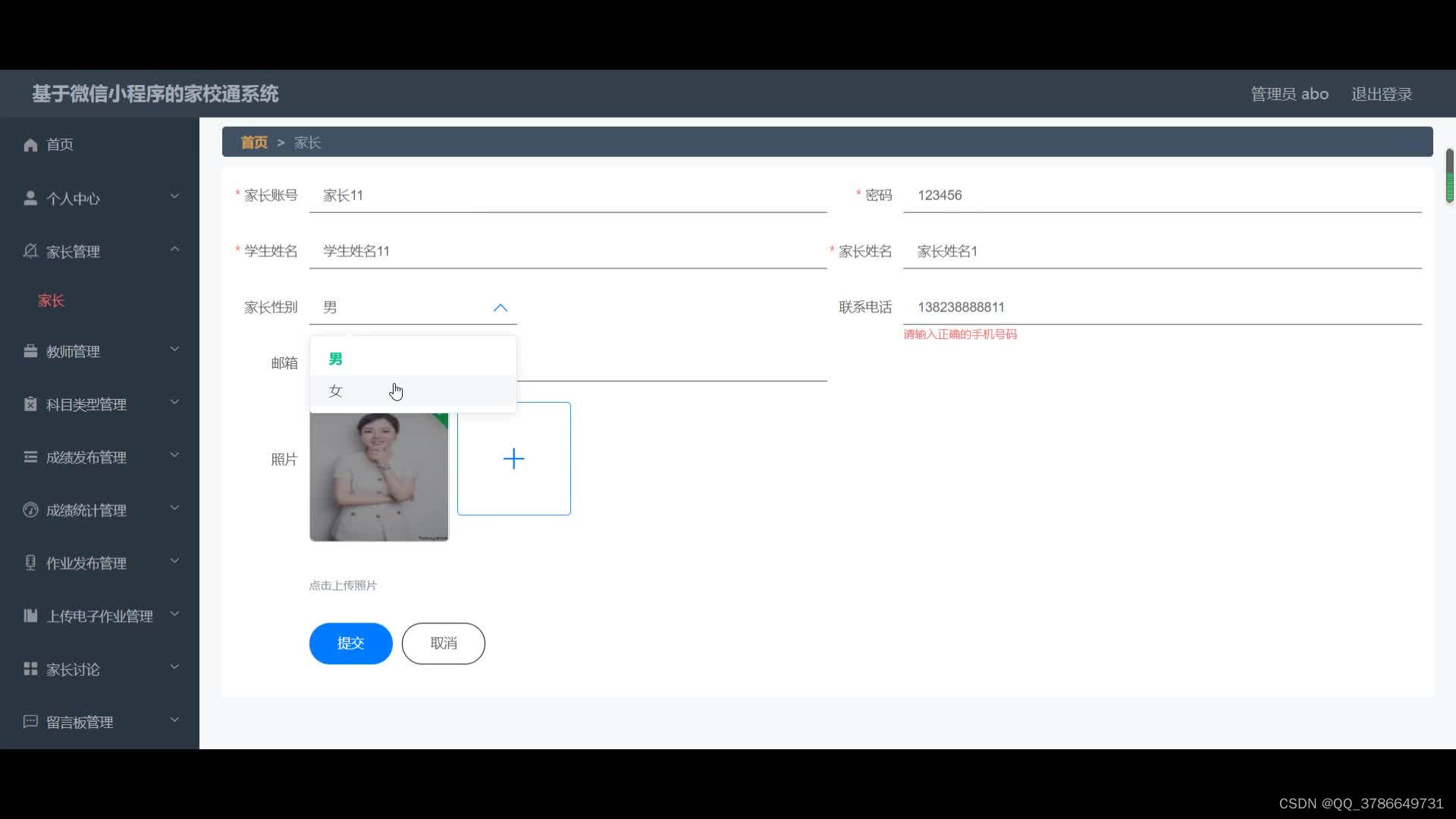
Task: Select 家长 under 家长管理 menu
Action: pyautogui.click(x=51, y=300)
